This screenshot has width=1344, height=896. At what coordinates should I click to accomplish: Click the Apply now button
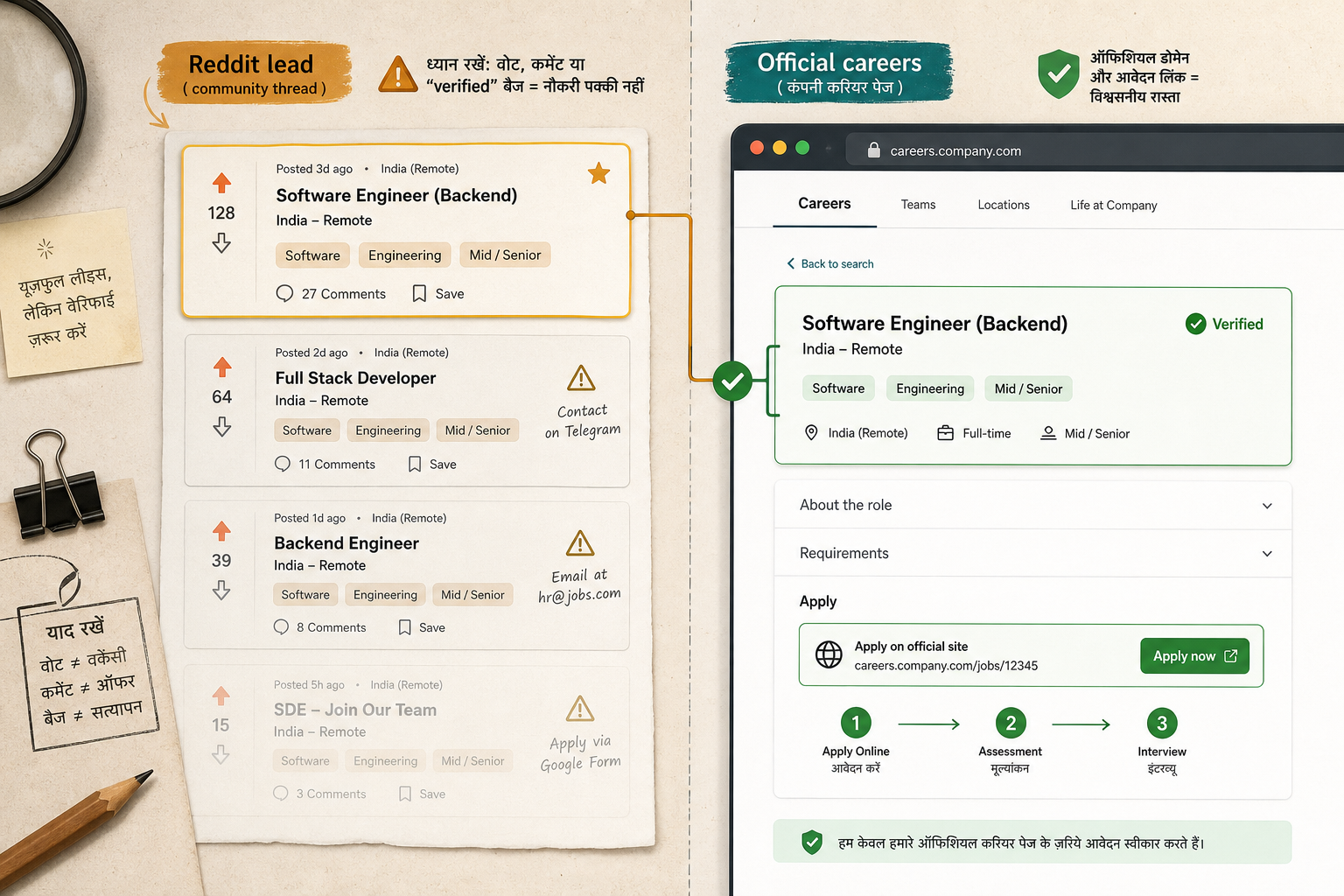click(1194, 655)
